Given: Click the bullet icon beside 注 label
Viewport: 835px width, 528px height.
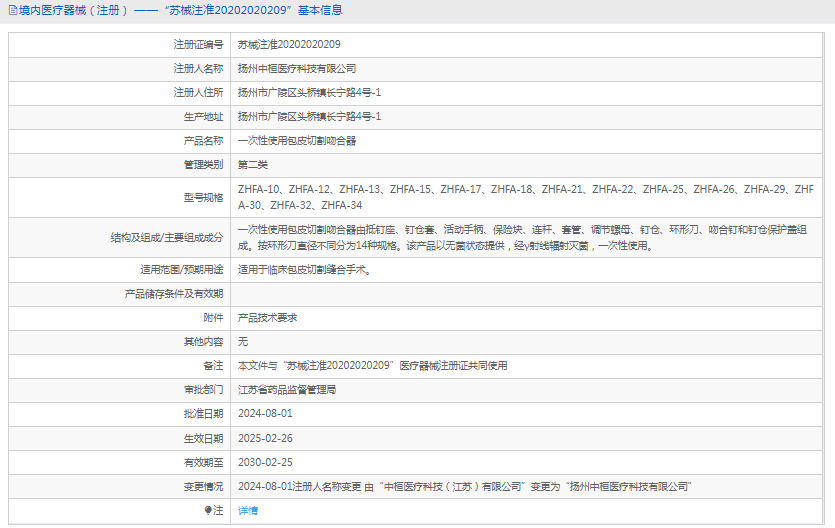Looking at the screenshot, I should 208,510.
